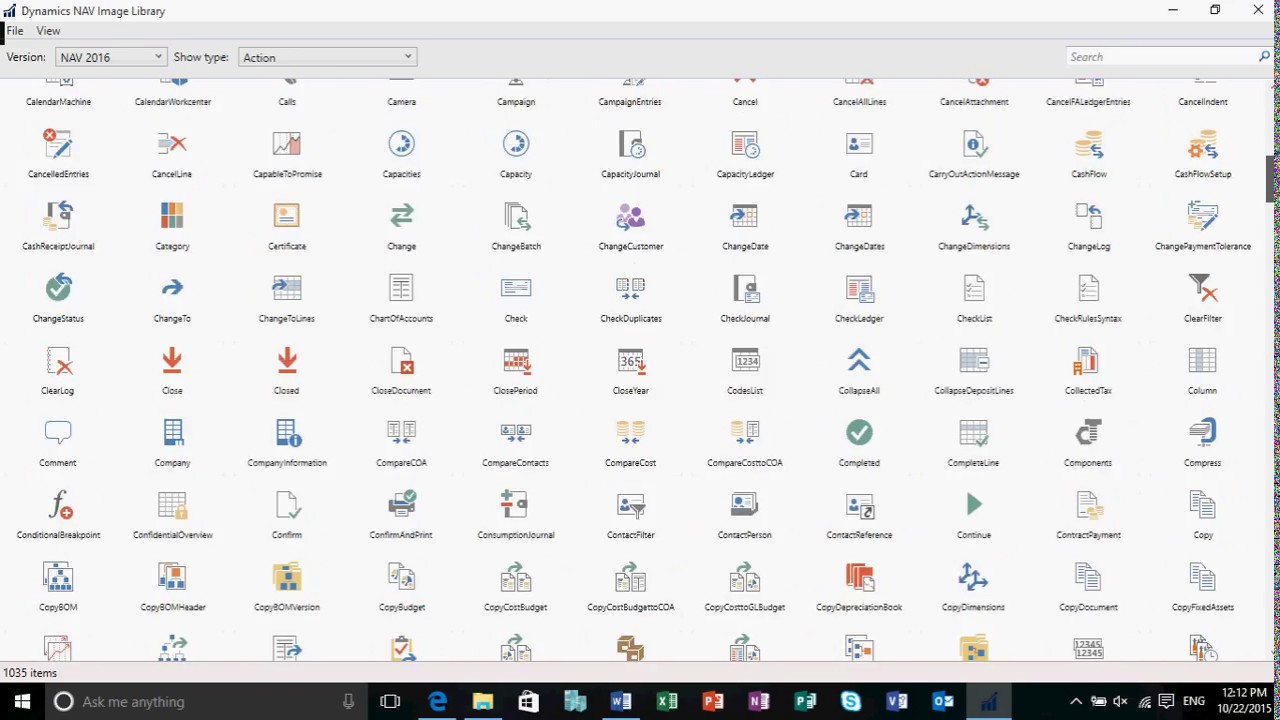Click the ConfirmAndPrint icon
Image resolution: width=1280 pixels, height=720 pixels.
click(x=401, y=504)
